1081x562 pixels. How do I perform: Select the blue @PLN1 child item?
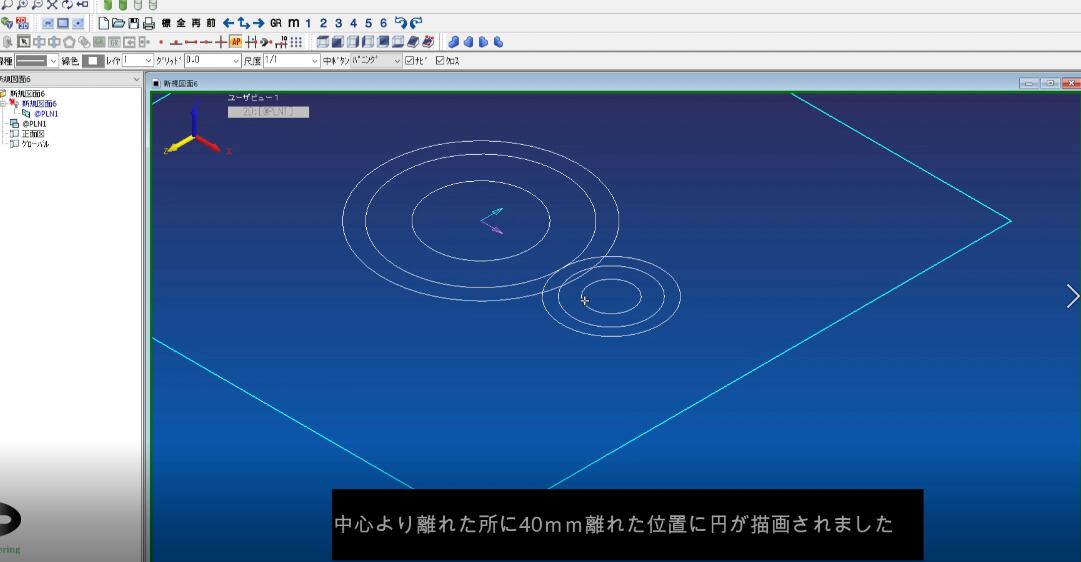point(46,114)
